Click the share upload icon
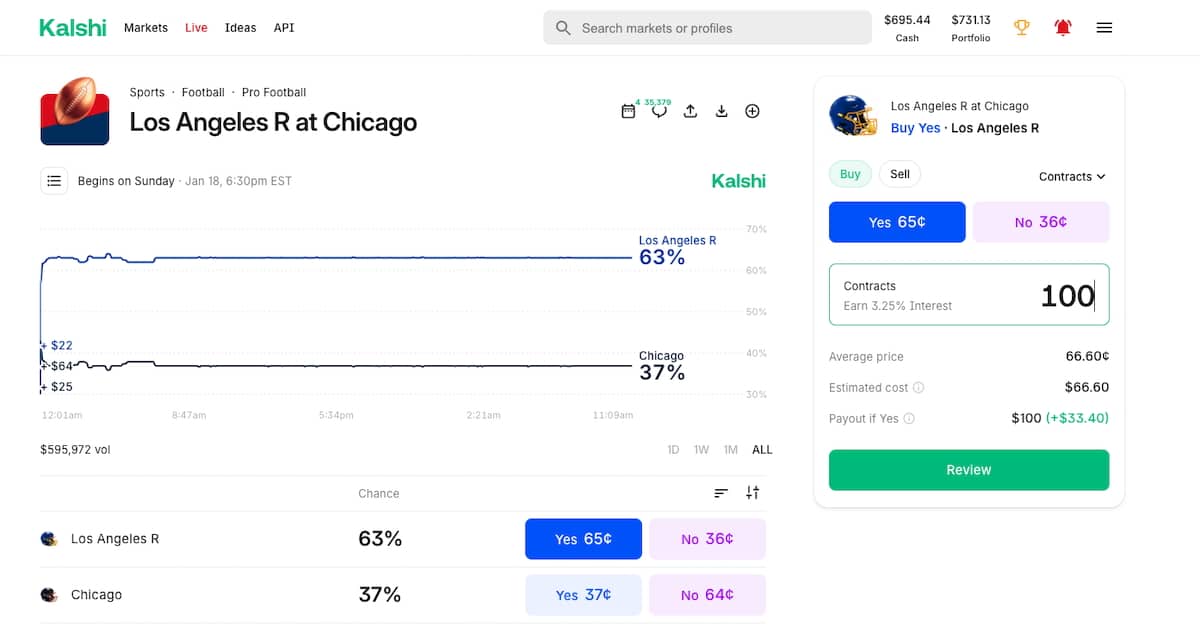 point(690,111)
